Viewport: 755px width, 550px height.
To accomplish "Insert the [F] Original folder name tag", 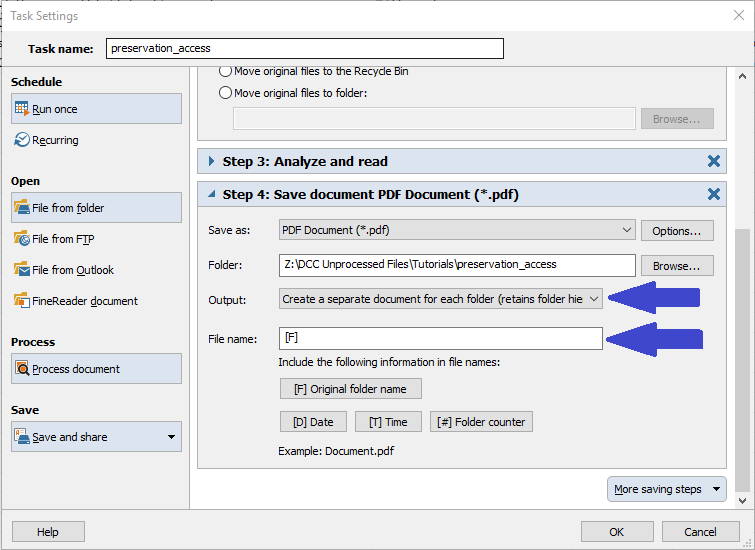I will coord(350,388).
